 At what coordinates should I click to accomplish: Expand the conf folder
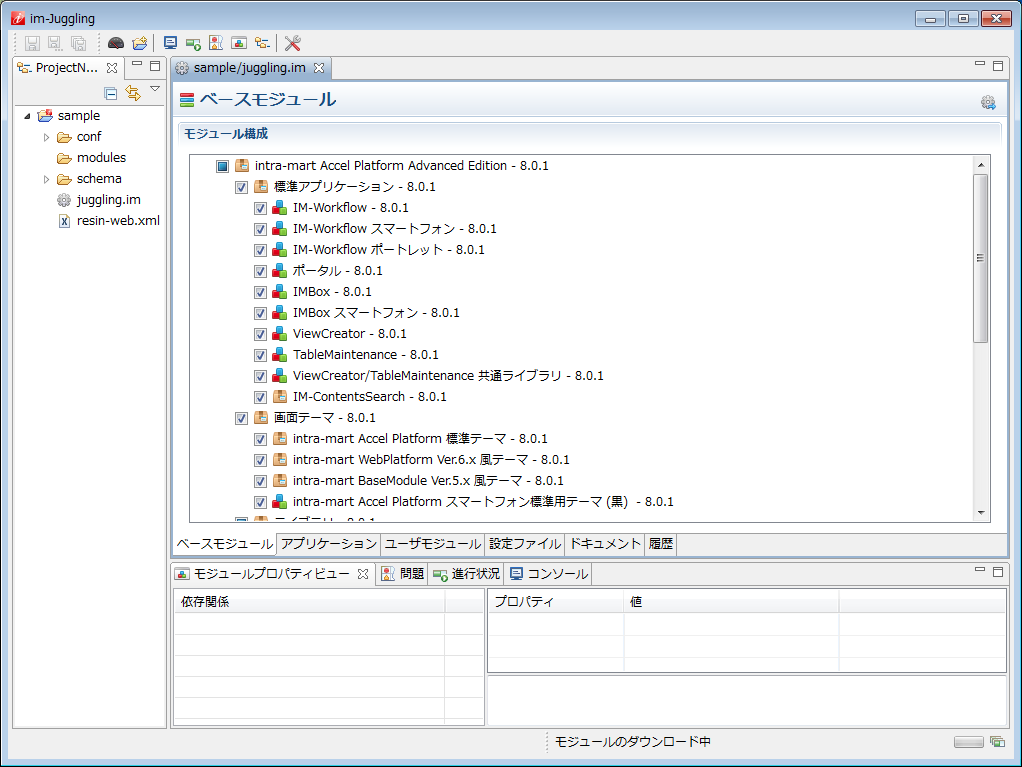pyautogui.click(x=46, y=137)
